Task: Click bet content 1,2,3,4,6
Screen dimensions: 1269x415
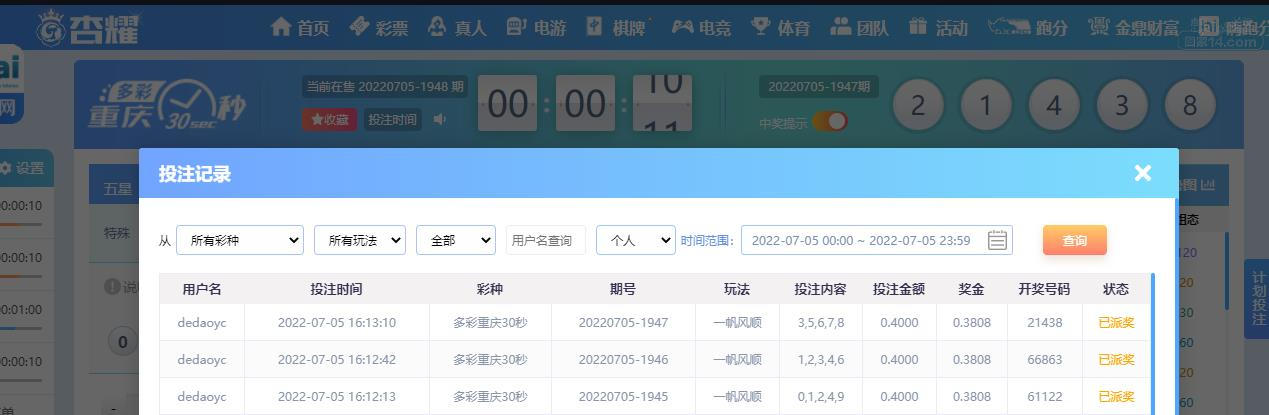Action: coord(821,360)
